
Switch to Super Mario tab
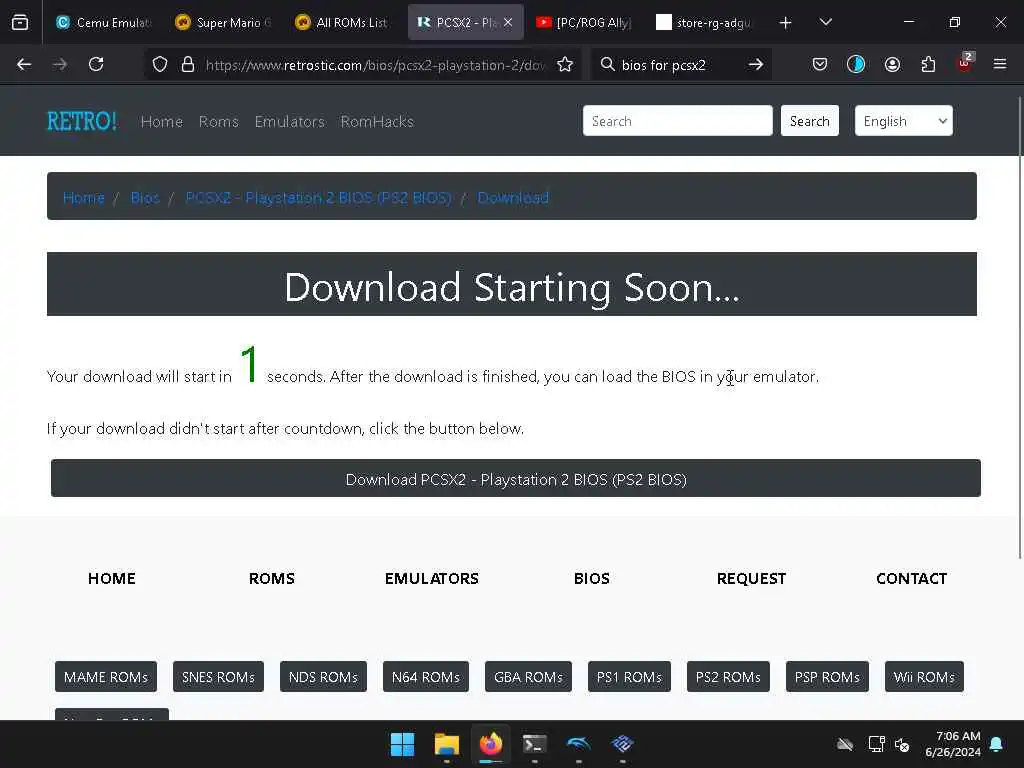tap(223, 22)
